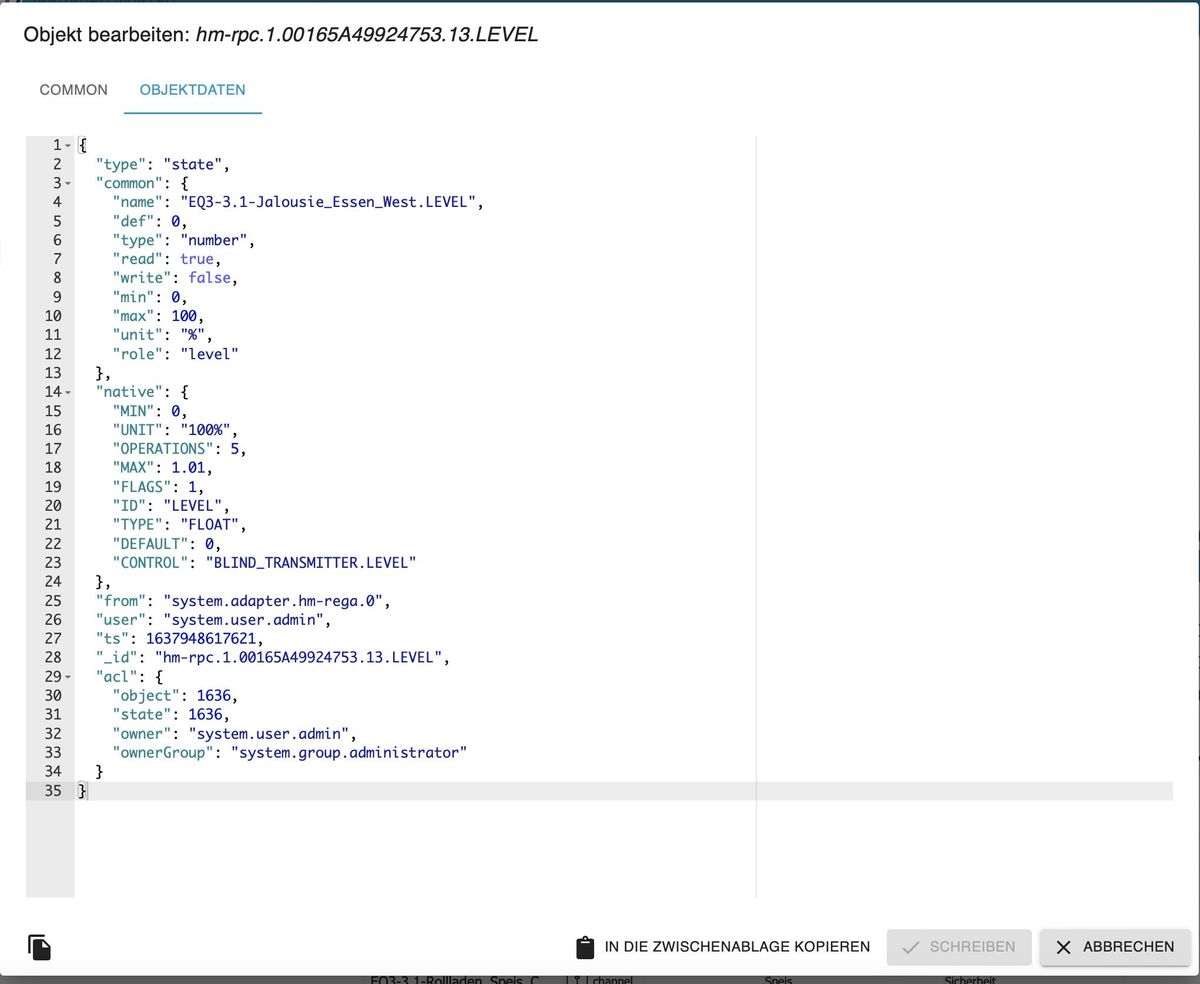Click the "unit": "%" line
Viewport: 1200px width, 984px height.
tap(163, 335)
